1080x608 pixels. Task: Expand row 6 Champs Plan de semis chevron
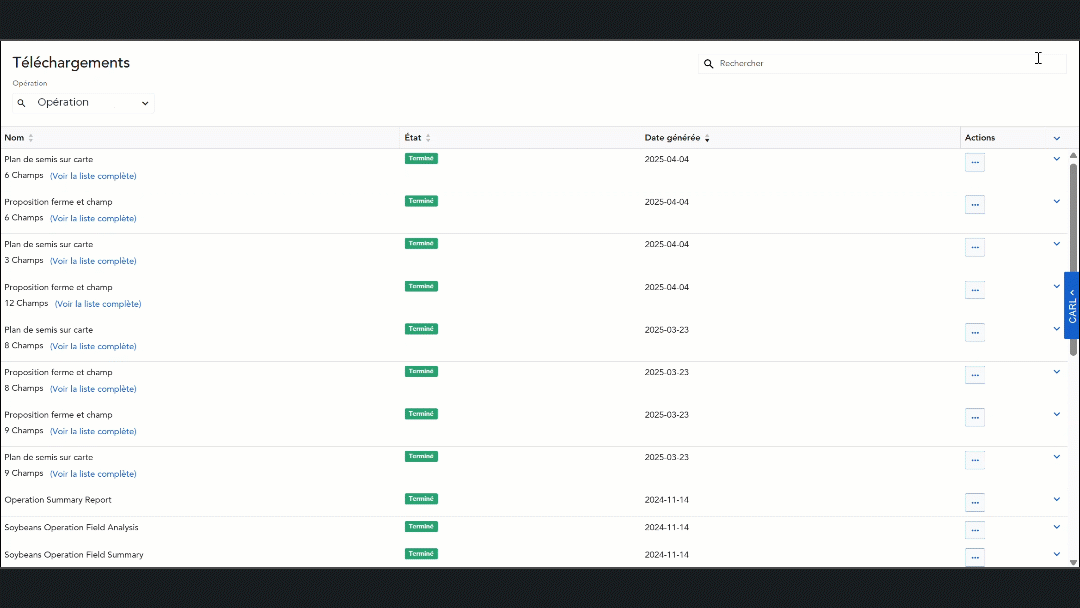point(1057,159)
